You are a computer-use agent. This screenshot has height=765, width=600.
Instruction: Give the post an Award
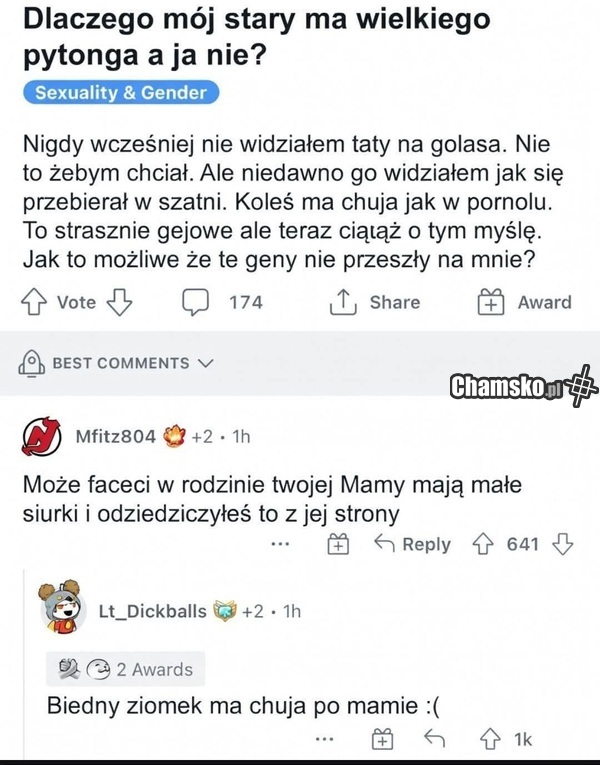point(526,302)
